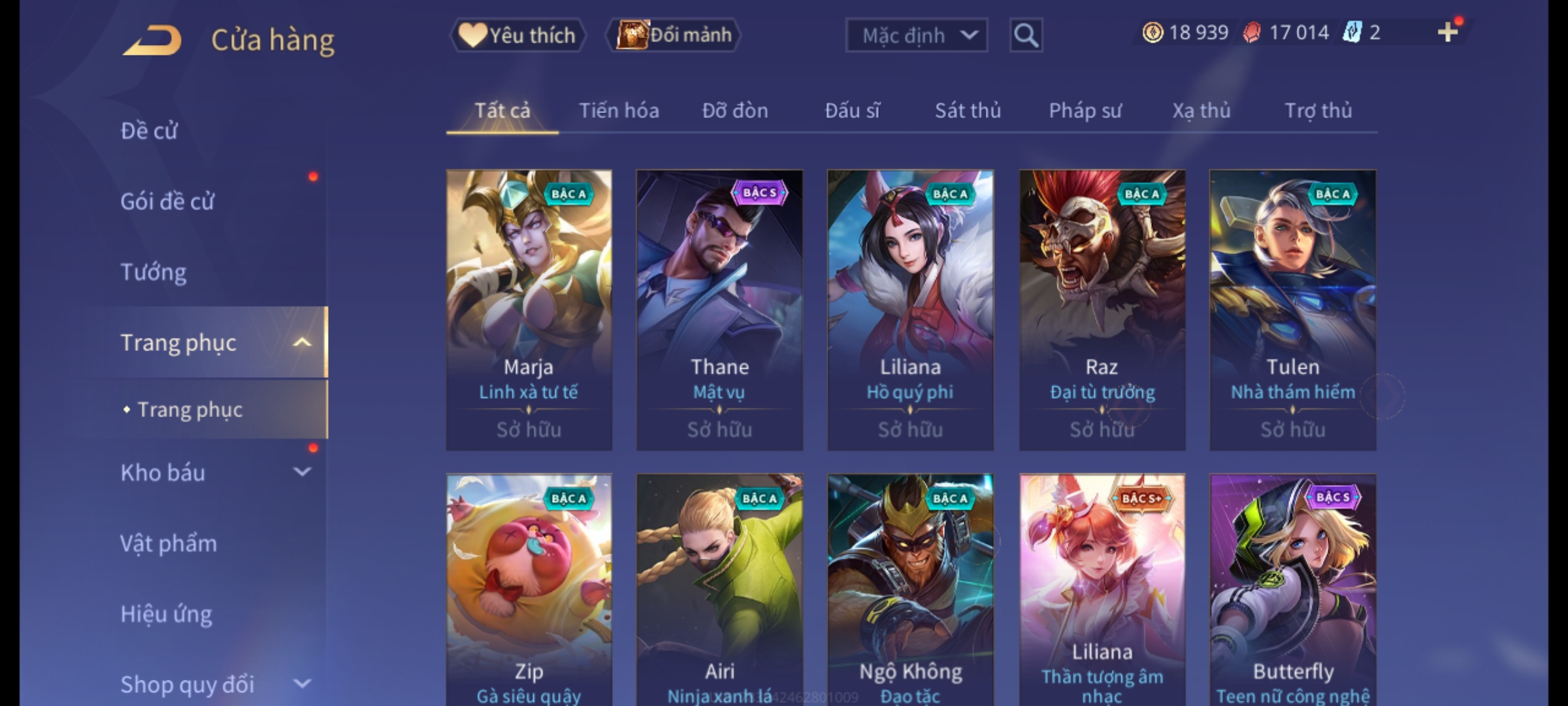Viewport: 1568px width, 706px height.
Task: Open the search magnifier icon
Action: [1026, 35]
